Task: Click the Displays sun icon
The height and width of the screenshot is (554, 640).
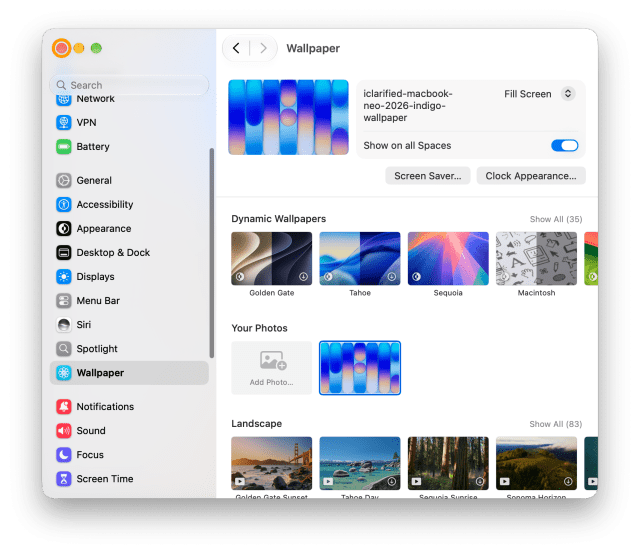Action: [64, 277]
